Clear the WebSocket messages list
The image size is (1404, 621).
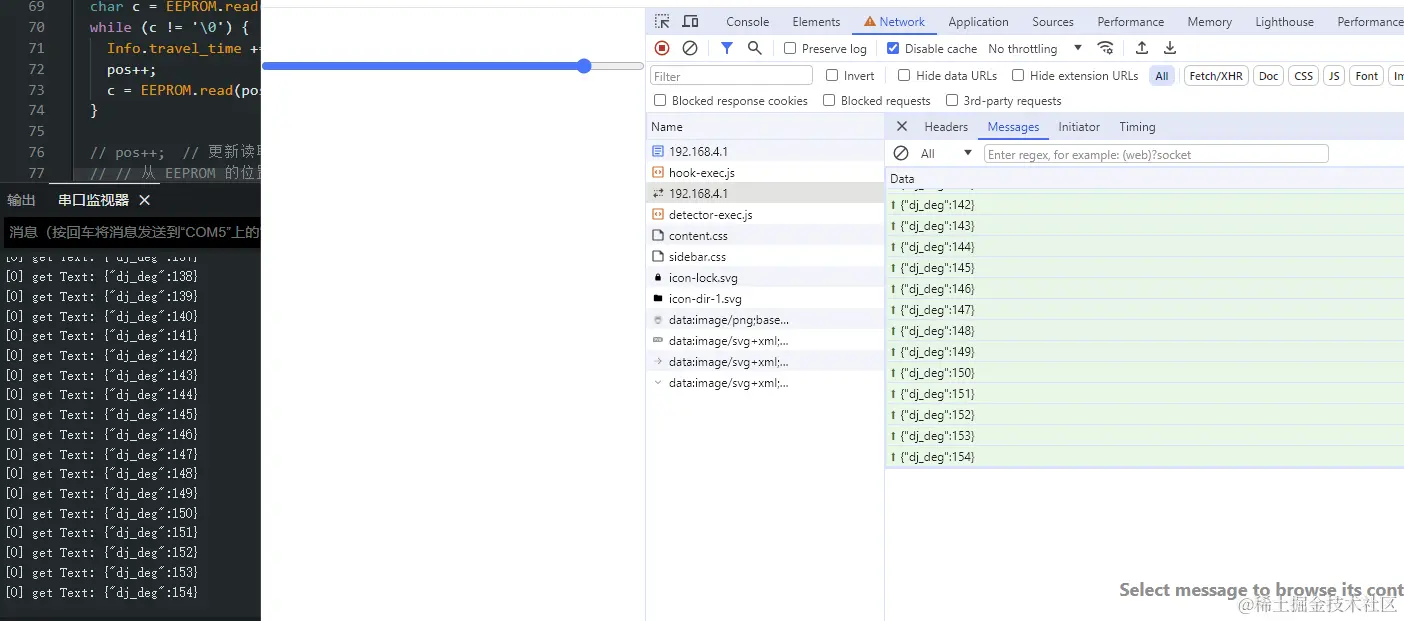click(x=901, y=153)
